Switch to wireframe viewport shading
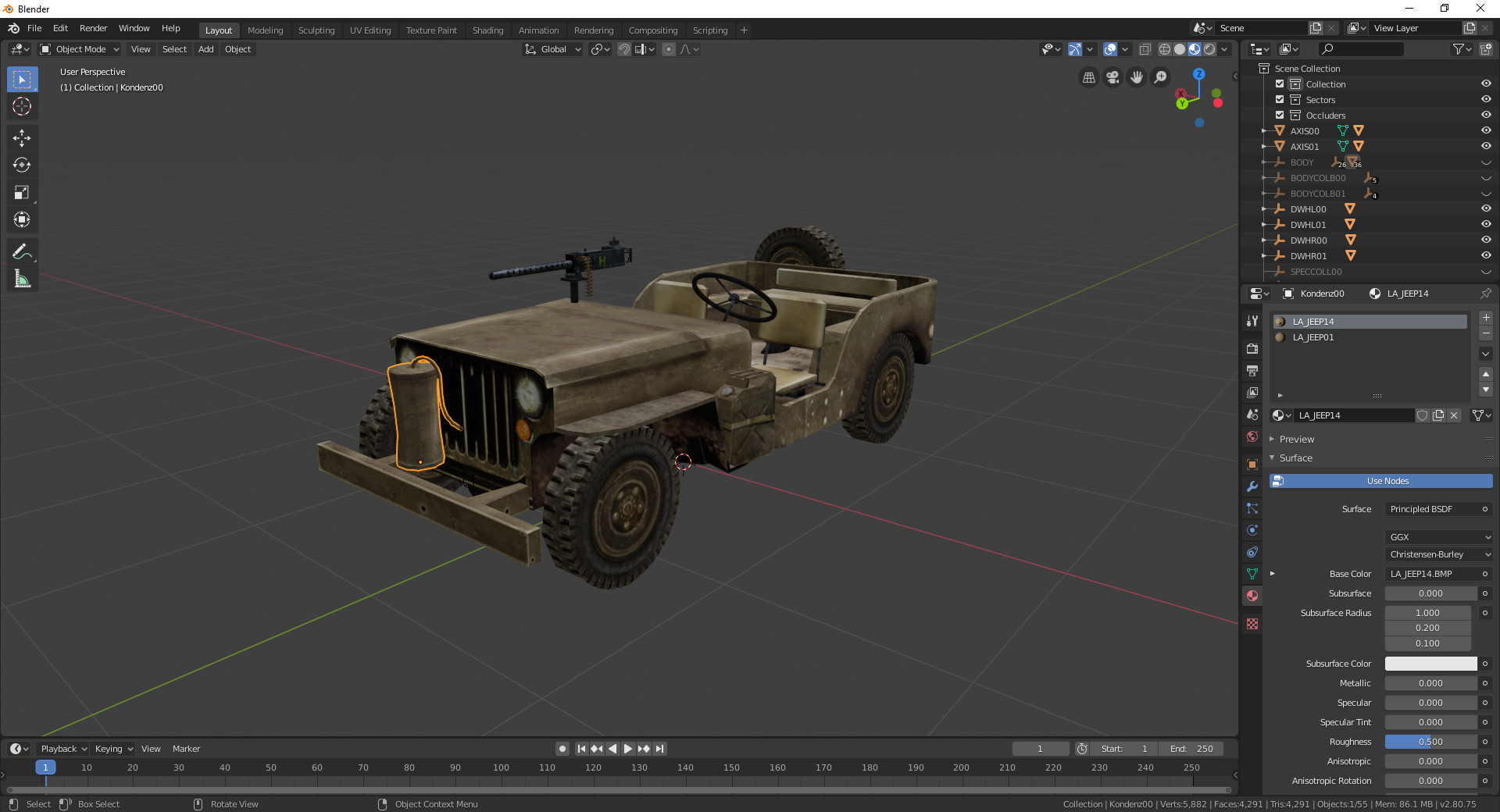The image size is (1500, 812). coord(1165,49)
